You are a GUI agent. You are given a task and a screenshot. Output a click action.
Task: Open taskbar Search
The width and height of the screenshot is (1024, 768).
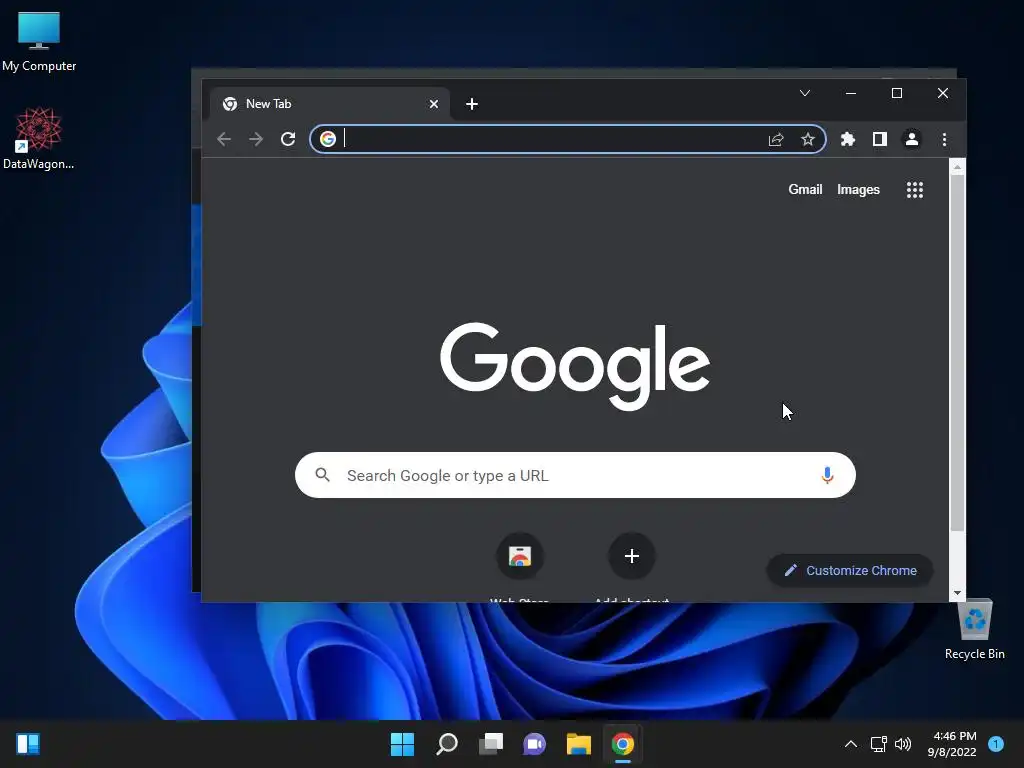pos(447,744)
